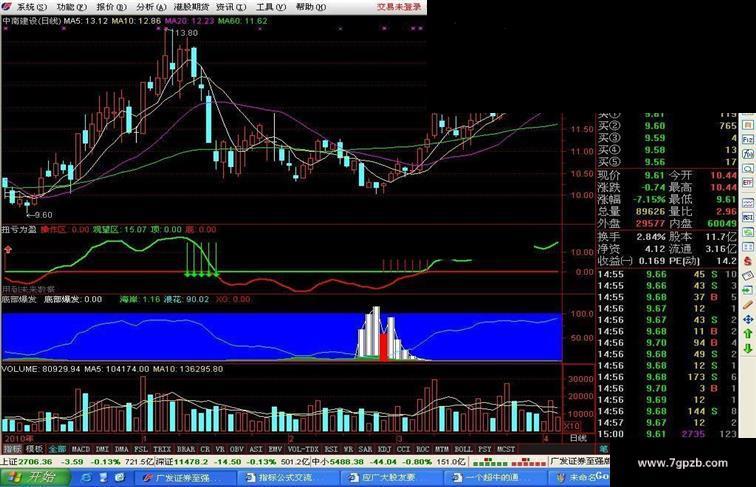Click the 日线 daily period label
This screenshot has width=756, height=487.
[x=578, y=438]
